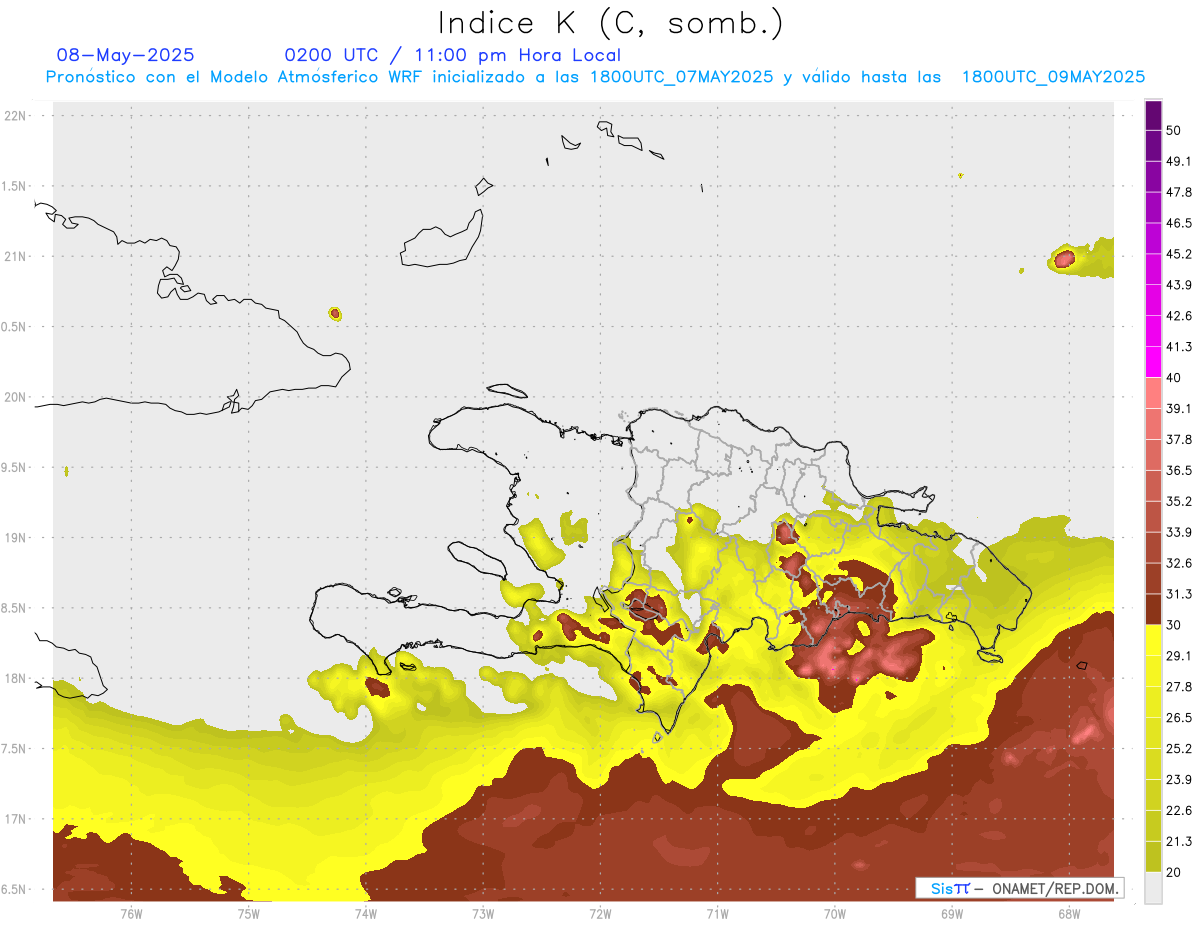Image resolution: width=1200 pixels, height=927 pixels.
Task: Click the '70W' longitude label
Action: (x=834, y=913)
